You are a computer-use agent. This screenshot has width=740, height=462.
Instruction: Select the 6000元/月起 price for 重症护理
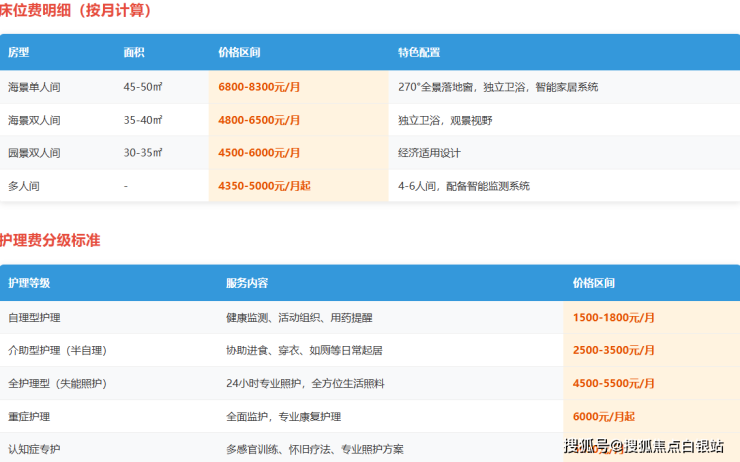coord(604,417)
